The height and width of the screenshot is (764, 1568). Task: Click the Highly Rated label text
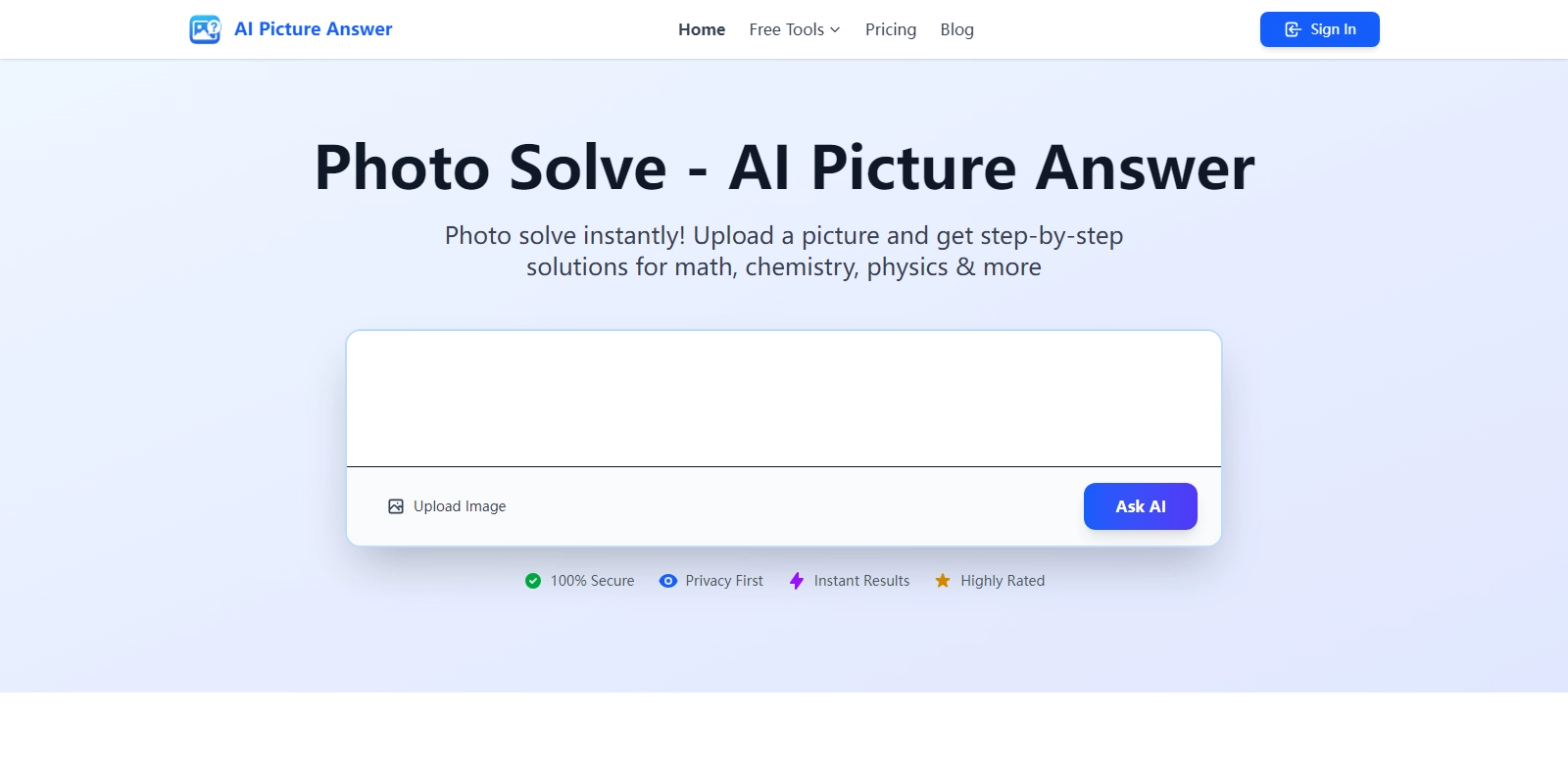click(1003, 581)
